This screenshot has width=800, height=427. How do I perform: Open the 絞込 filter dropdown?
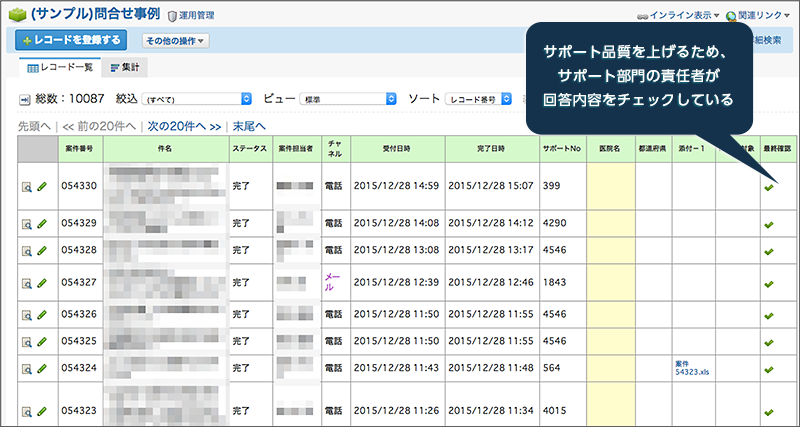pyautogui.click(x=196, y=99)
